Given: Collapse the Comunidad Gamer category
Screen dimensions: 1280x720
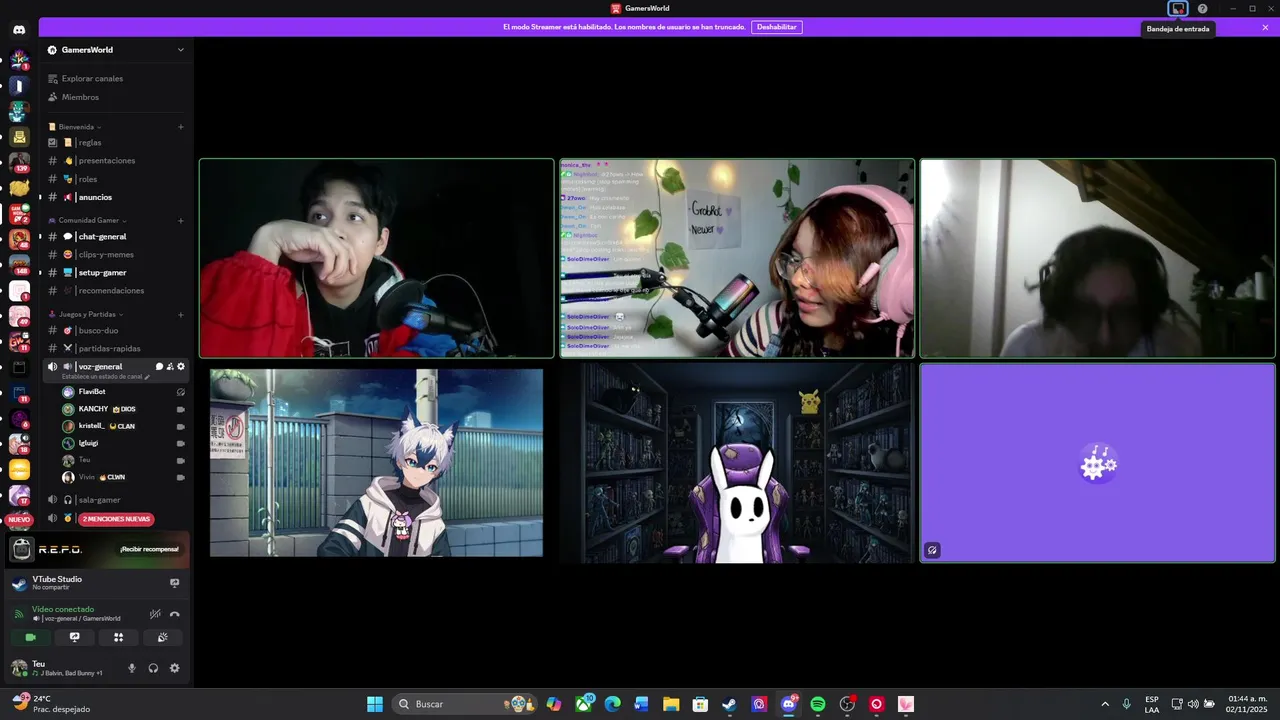Looking at the screenshot, I should (x=88, y=220).
